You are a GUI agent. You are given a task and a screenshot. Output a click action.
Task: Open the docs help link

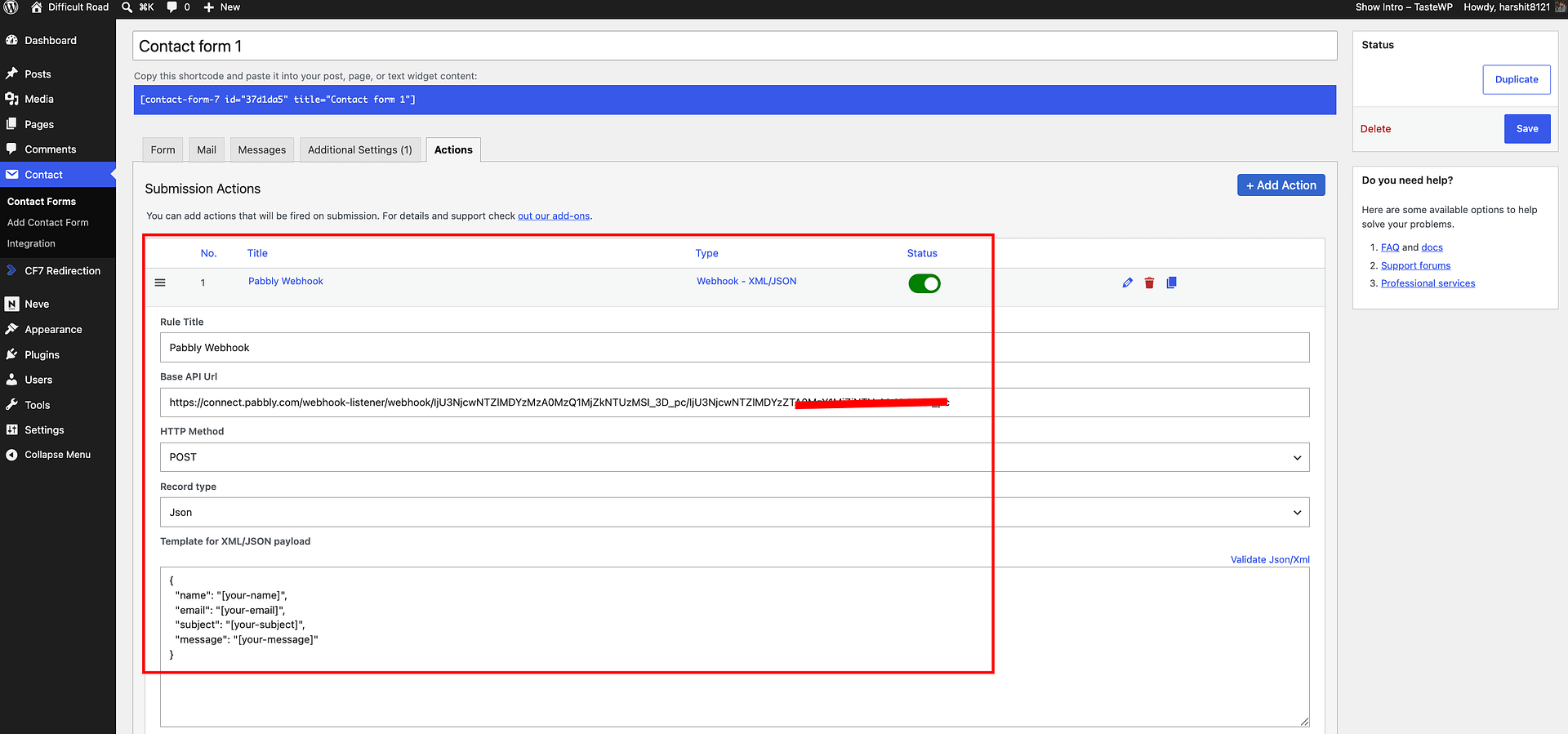click(x=1432, y=247)
